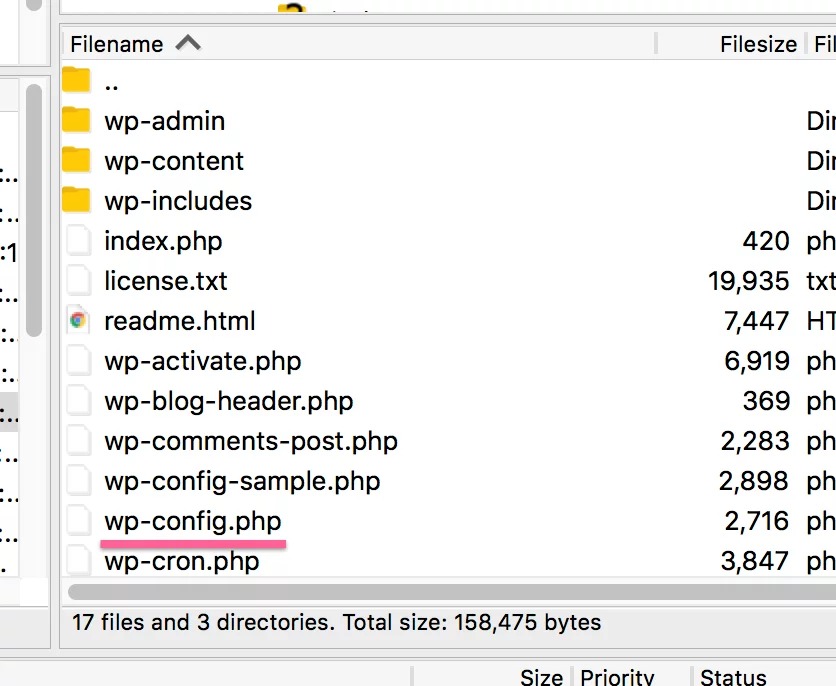Click the wp-comments-post.php file icon
The height and width of the screenshot is (686, 836).
[x=79, y=440]
